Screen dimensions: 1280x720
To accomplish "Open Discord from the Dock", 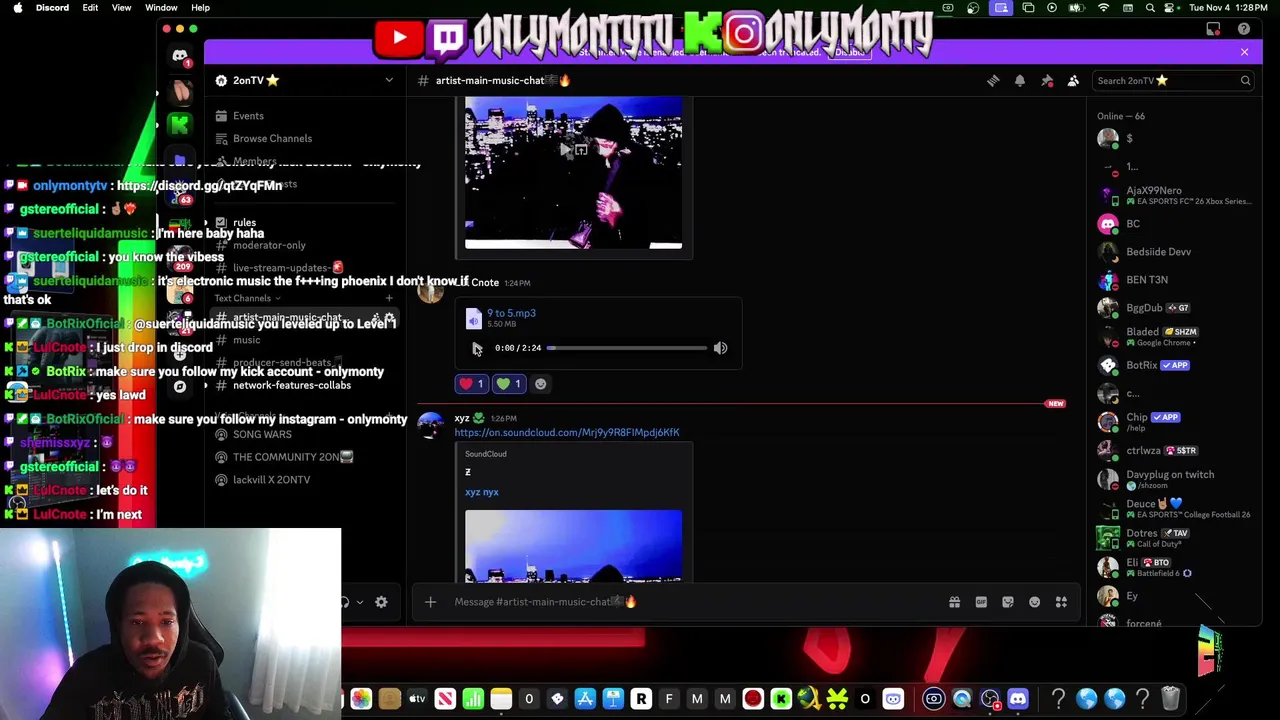I will (1017, 699).
